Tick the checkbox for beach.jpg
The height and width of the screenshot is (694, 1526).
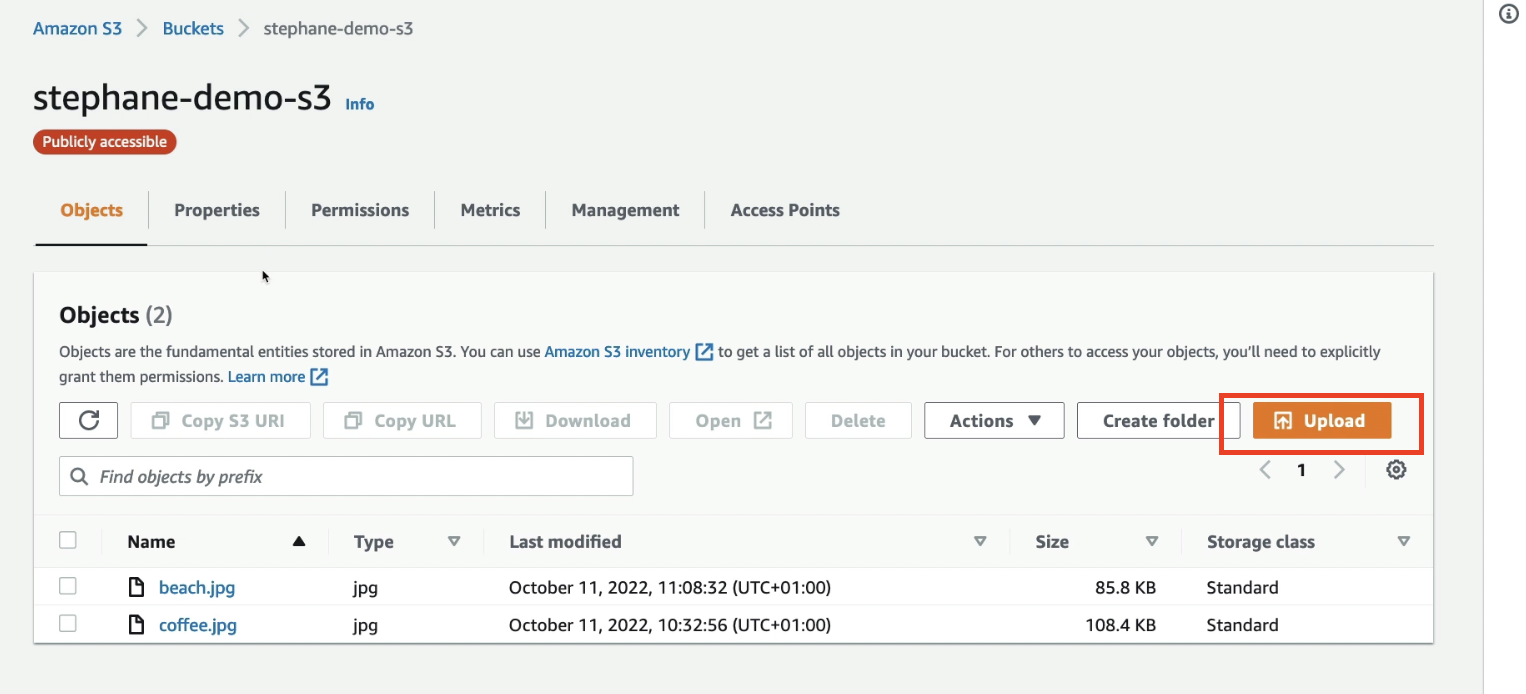point(68,586)
